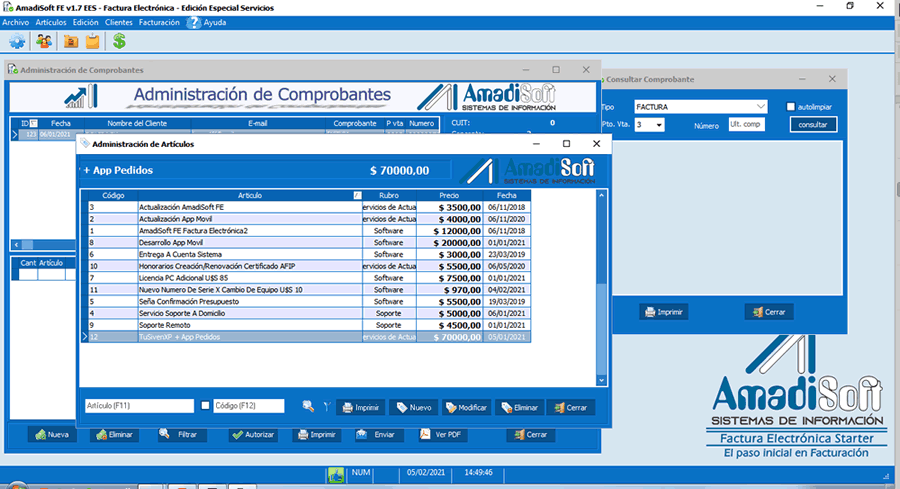Click the articles list scrollbar down arrow
900x489 pixels.
pyautogui.click(x=602, y=380)
